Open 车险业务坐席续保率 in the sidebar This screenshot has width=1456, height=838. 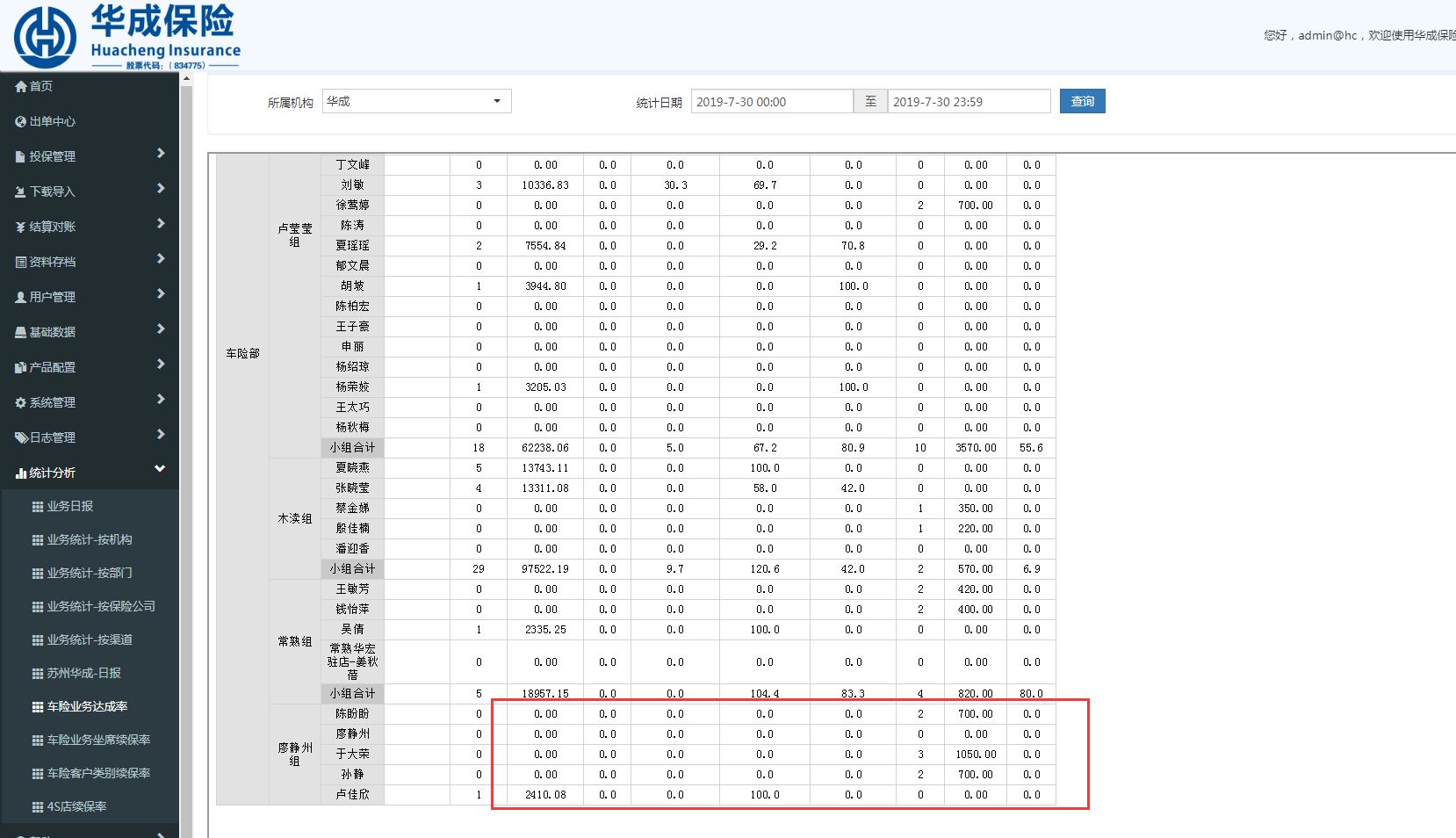tap(98, 740)
